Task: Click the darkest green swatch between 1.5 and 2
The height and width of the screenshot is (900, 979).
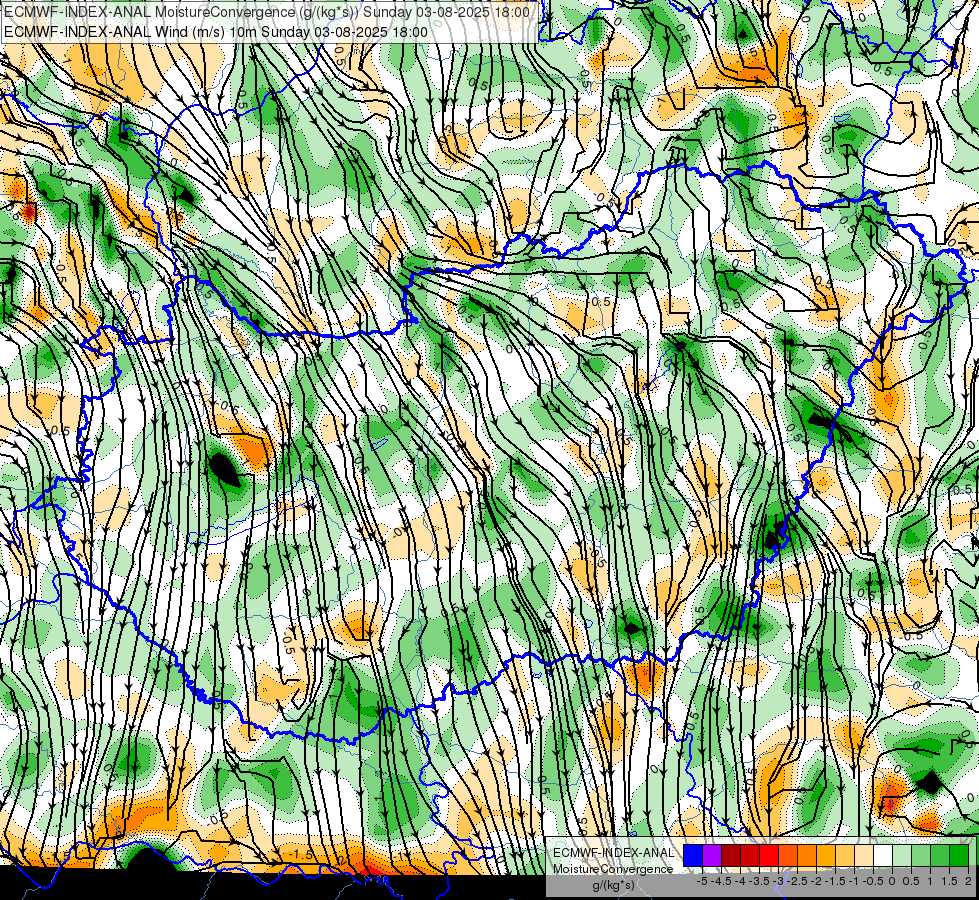Action: (x=959, y=856)
